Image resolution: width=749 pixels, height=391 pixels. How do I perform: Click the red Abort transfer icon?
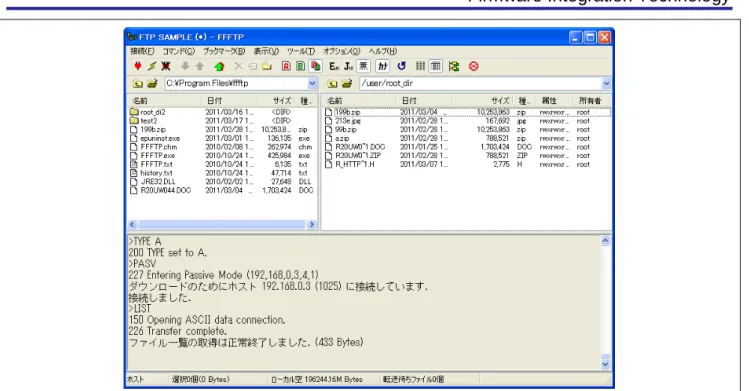[473, 66]
